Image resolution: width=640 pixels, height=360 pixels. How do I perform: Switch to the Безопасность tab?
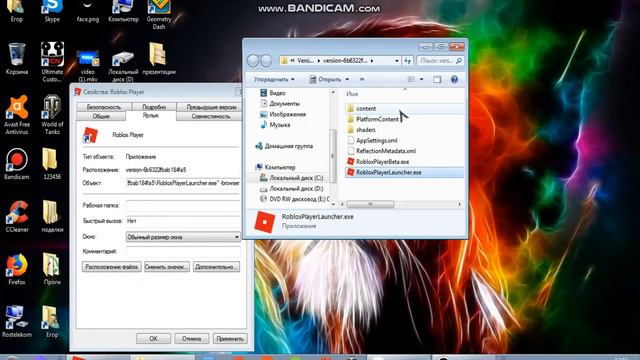(104, 107)
